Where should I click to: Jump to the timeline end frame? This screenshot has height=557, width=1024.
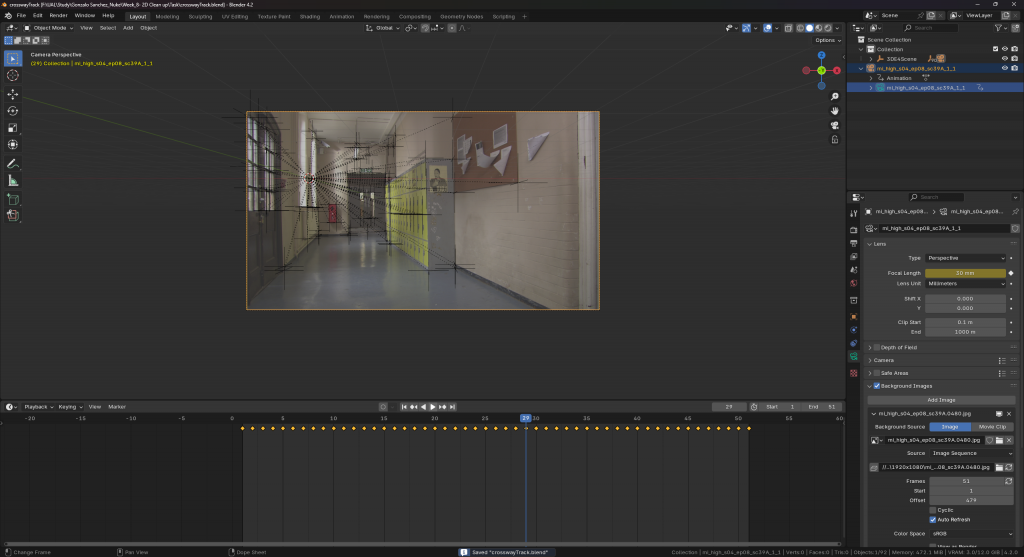pyautogui.click(x=452, y=407)
